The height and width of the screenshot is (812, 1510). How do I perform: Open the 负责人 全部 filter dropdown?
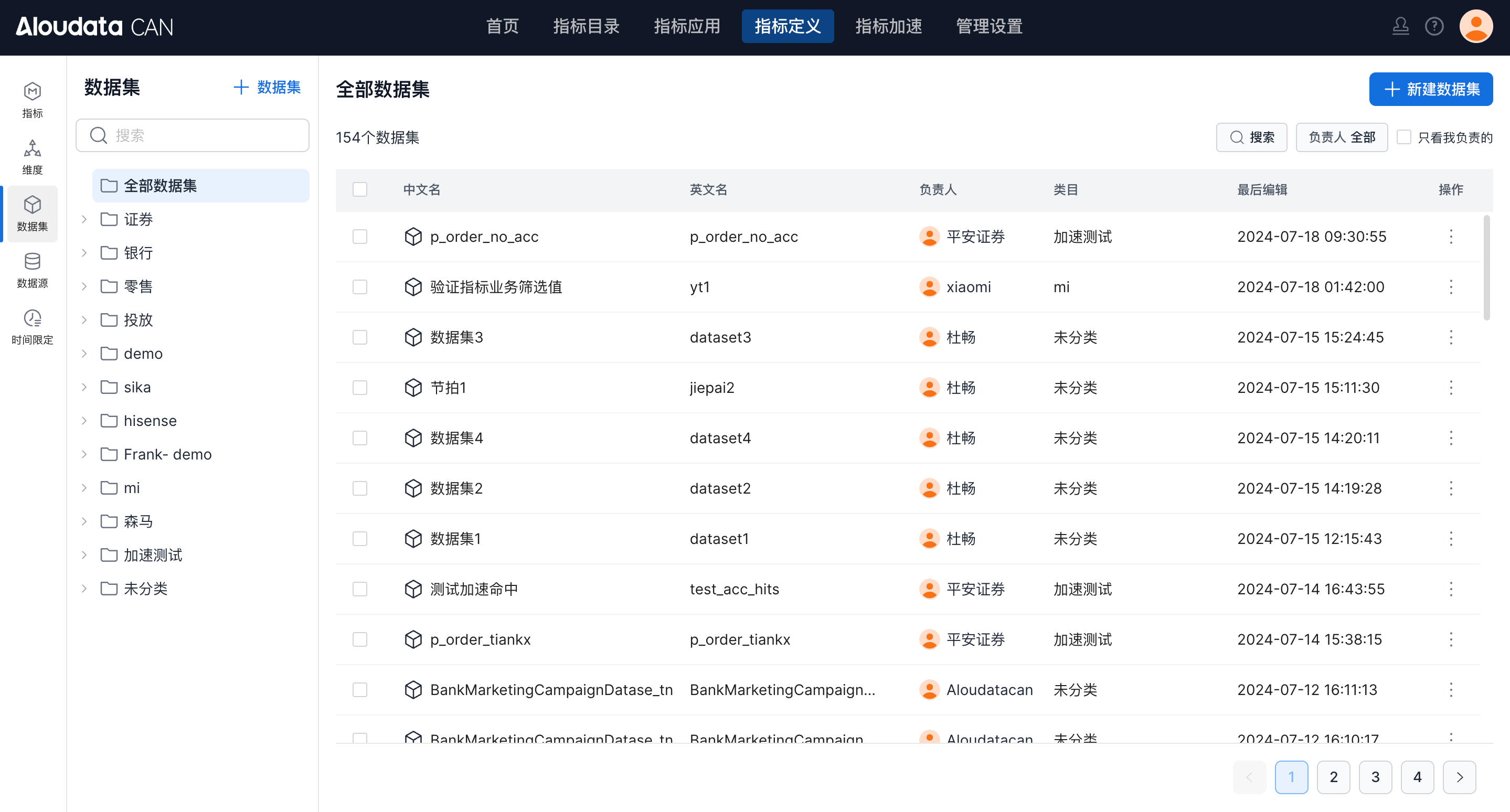click(1341, 137)
